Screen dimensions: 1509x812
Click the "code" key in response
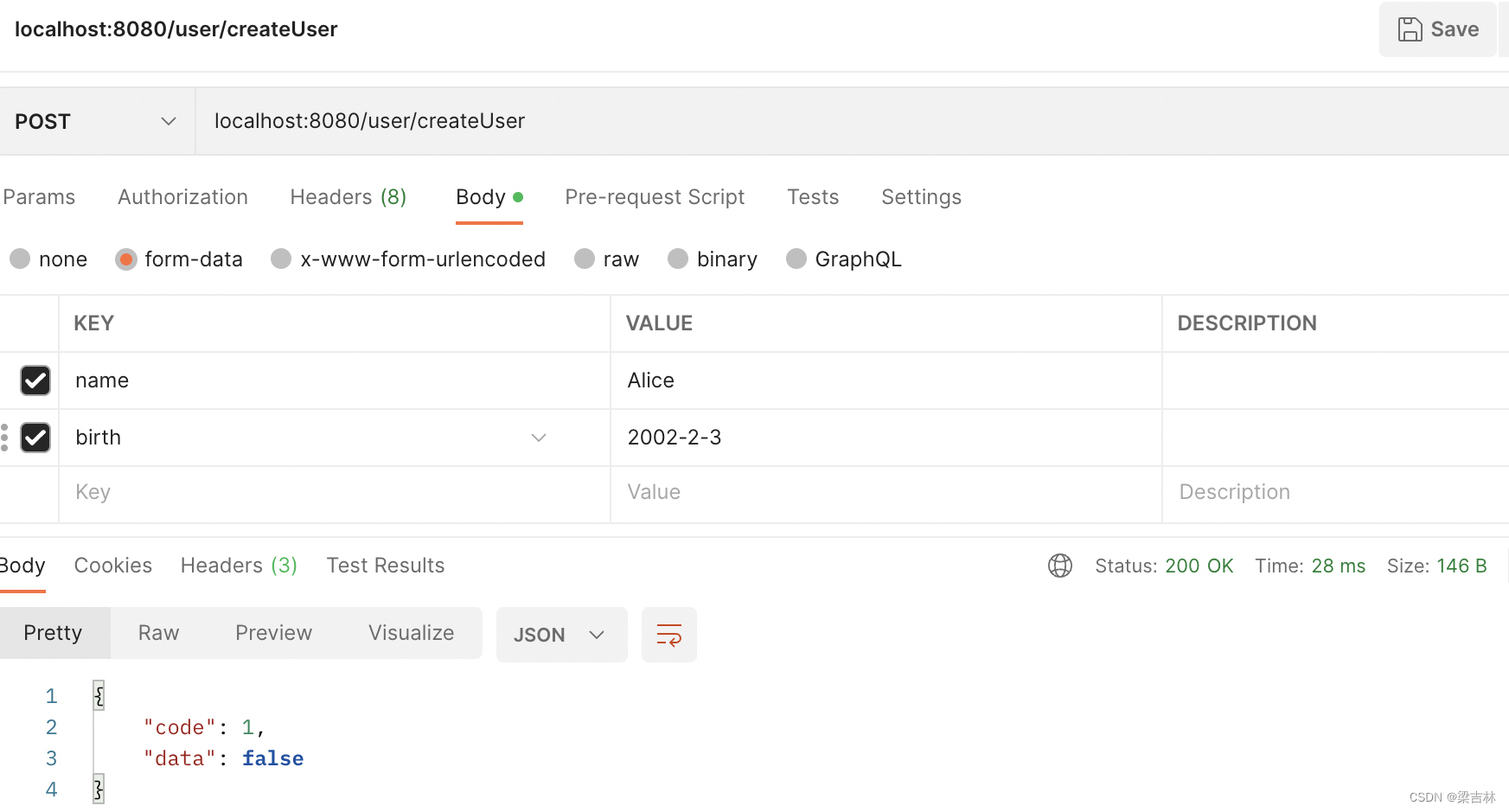pos(180,727)
